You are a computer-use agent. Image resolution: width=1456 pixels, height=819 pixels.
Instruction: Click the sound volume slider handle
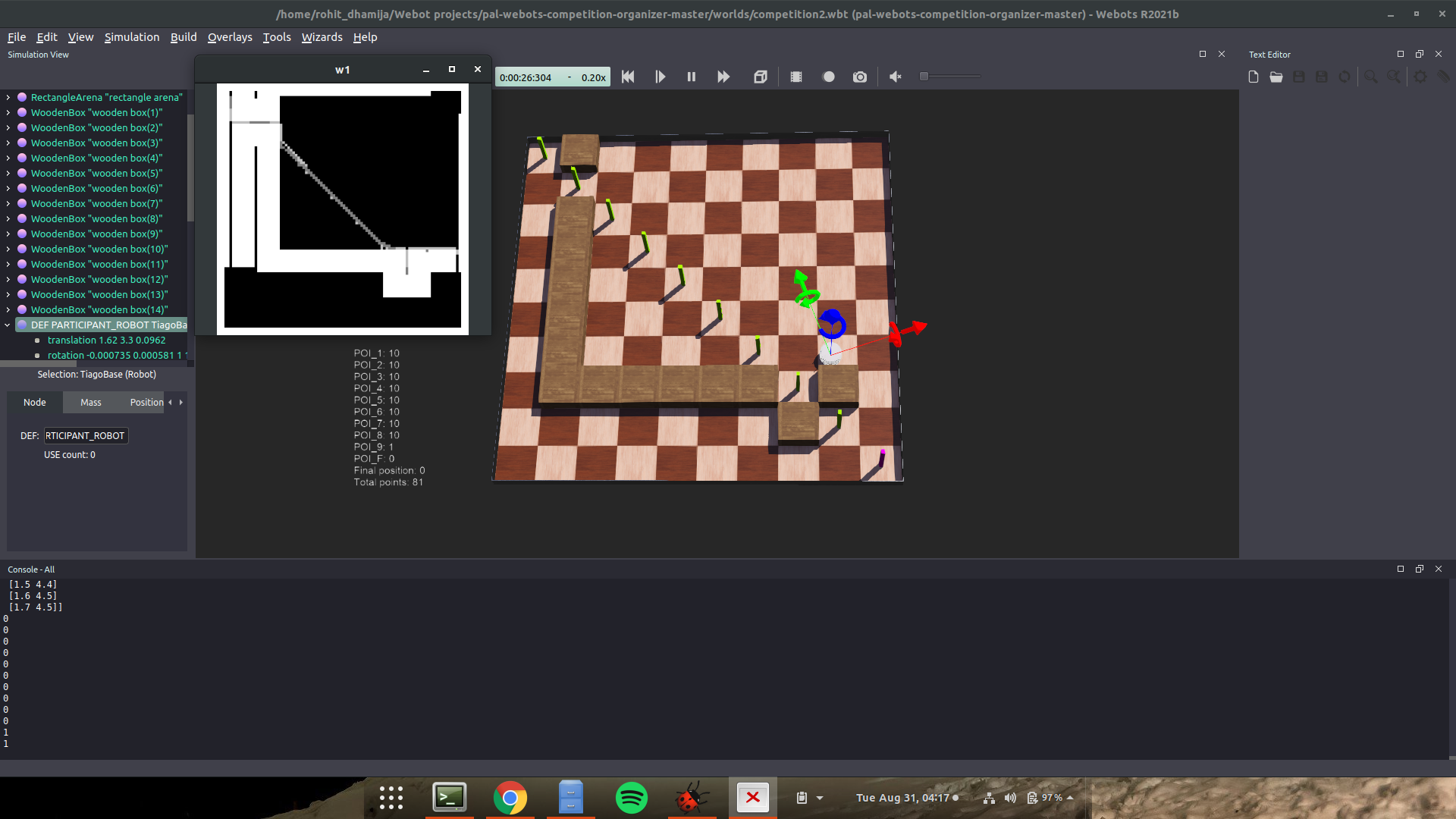click(x=924, y=77)
